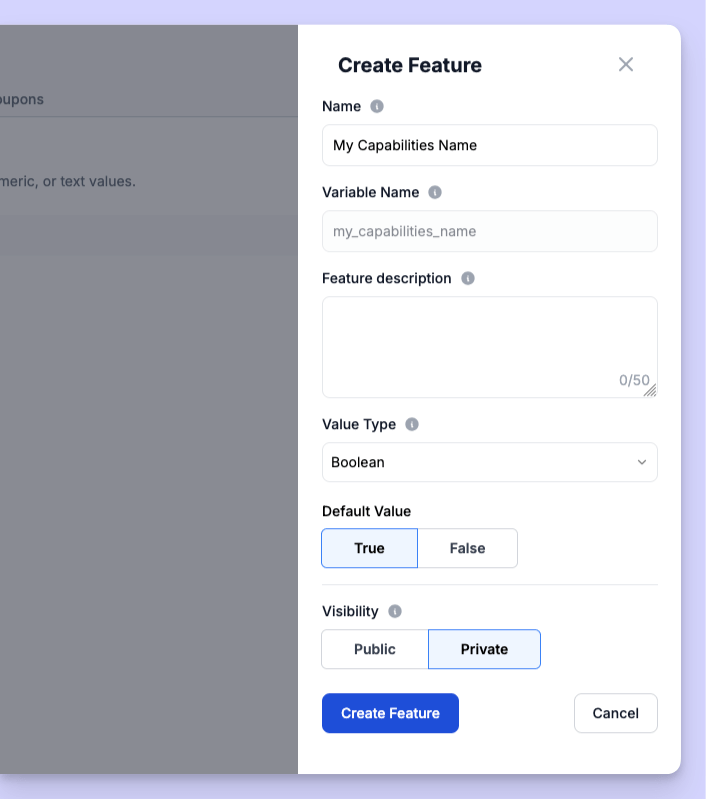The height and width of the screenshot is (799, 706).
Task: Click the Variable Name field
Action: [489, 231]
